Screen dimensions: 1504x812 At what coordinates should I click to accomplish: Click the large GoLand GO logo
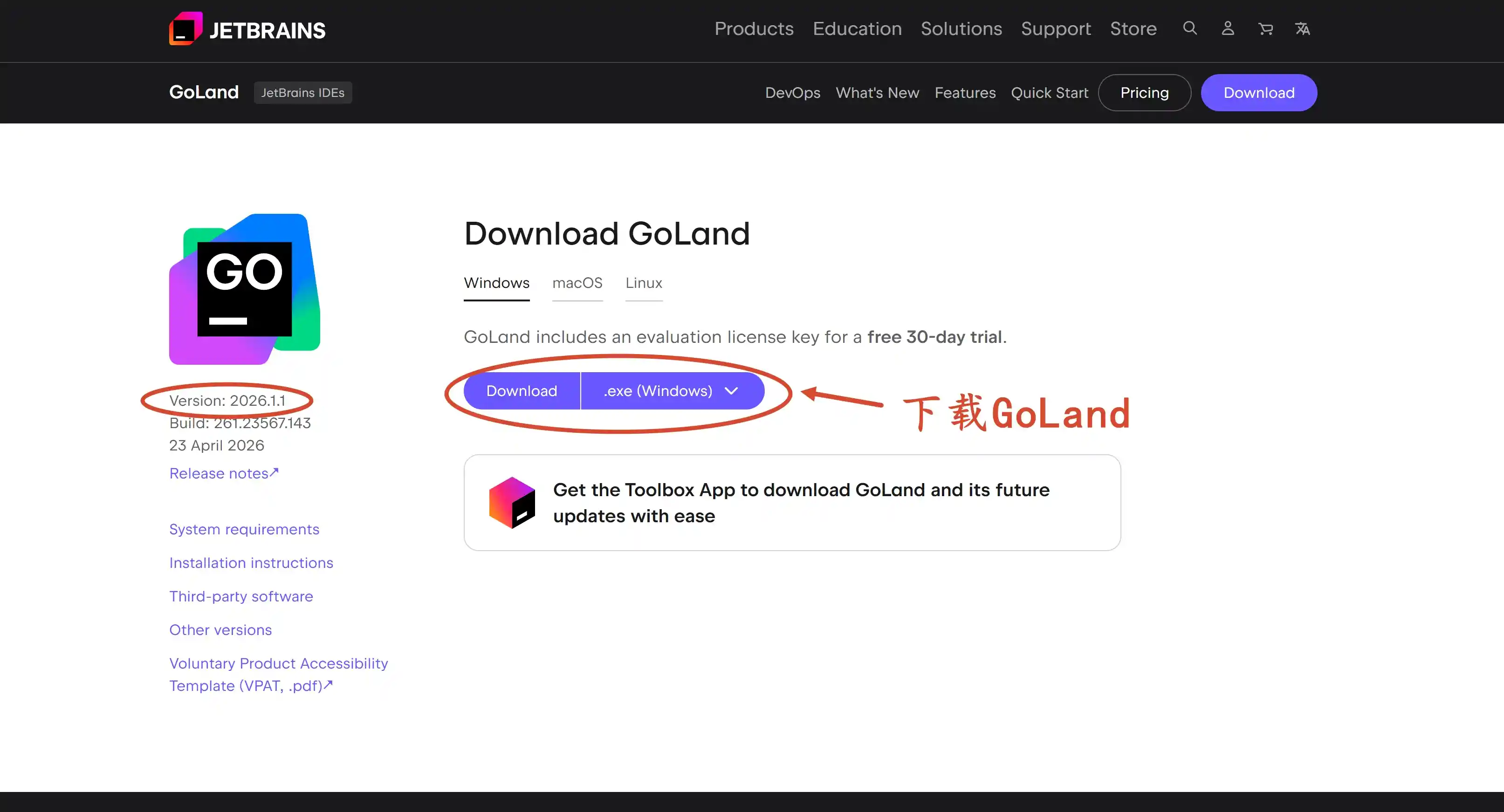tap(244, 289)
